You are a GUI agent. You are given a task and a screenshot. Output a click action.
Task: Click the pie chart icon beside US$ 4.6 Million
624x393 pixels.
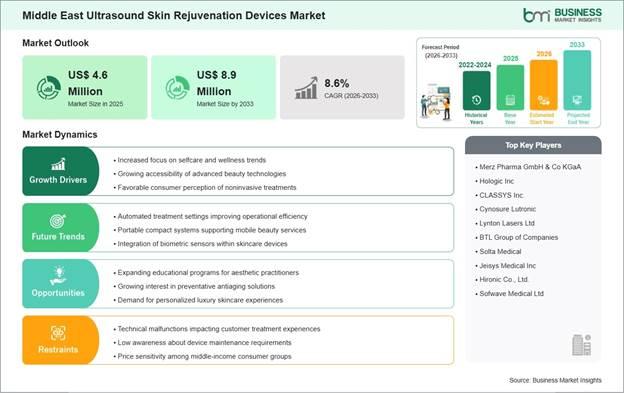49,88
